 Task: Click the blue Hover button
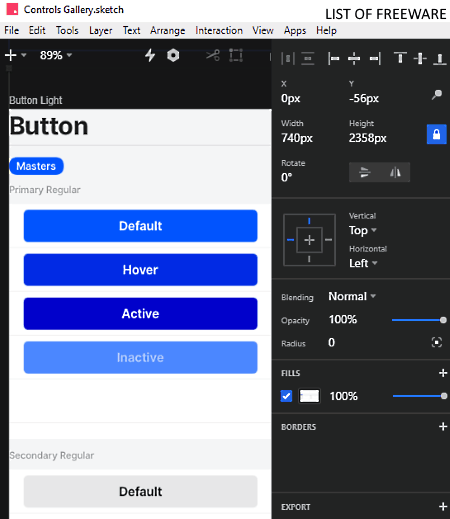[x=140, y=270]
